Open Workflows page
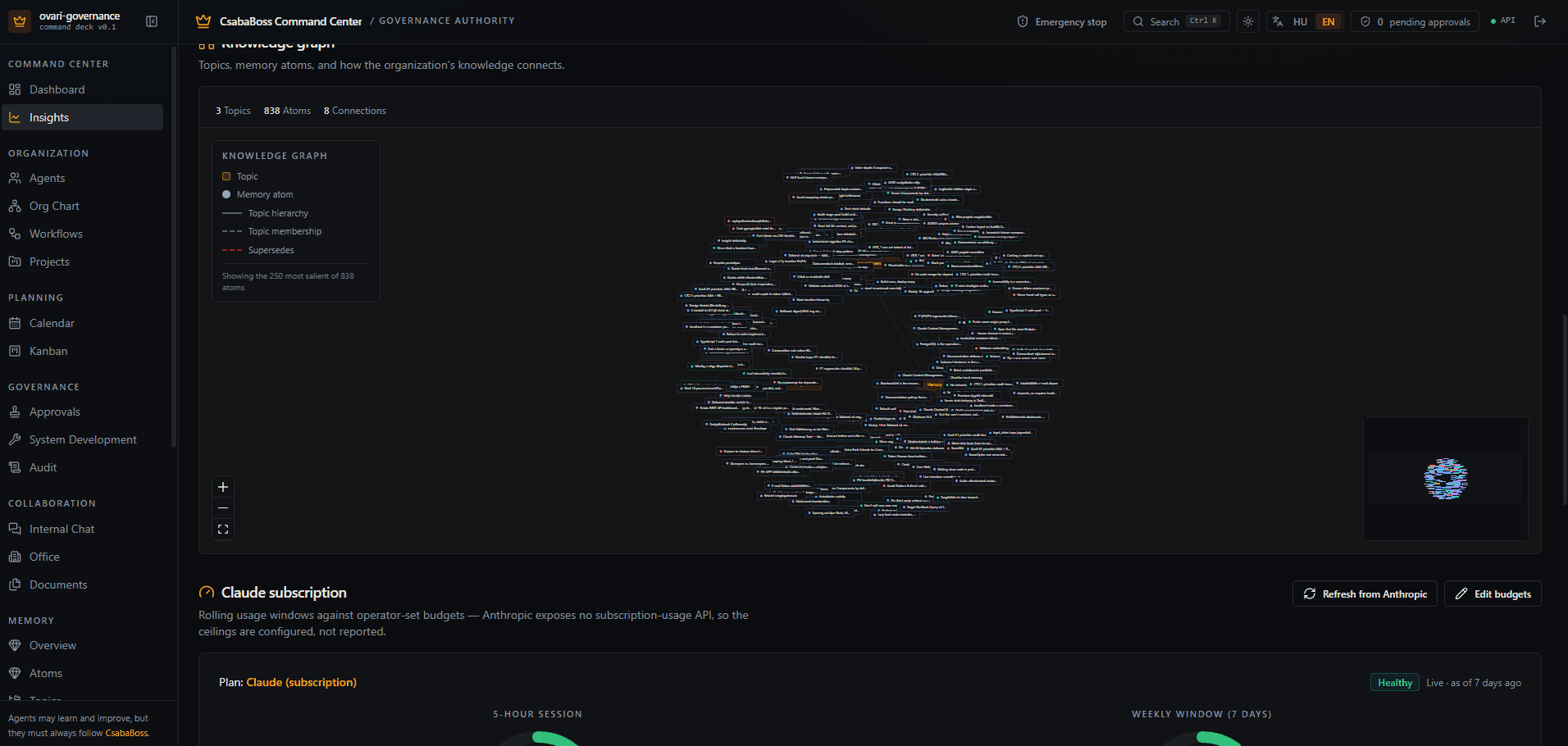Screen dimensions: 1568x746 [82, 234]
